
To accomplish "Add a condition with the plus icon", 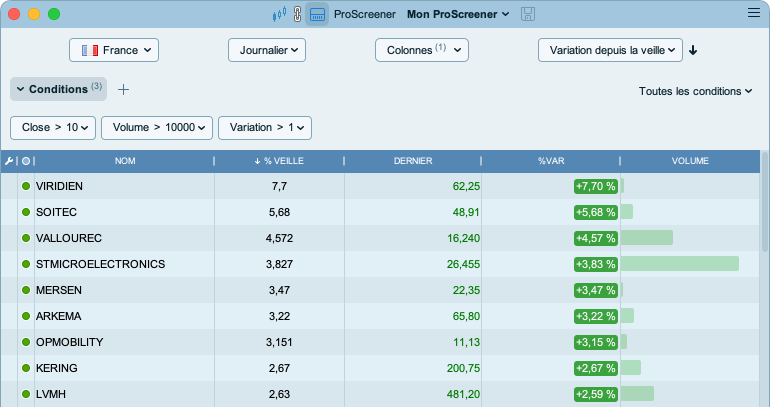I will click(x=123, y=89).
